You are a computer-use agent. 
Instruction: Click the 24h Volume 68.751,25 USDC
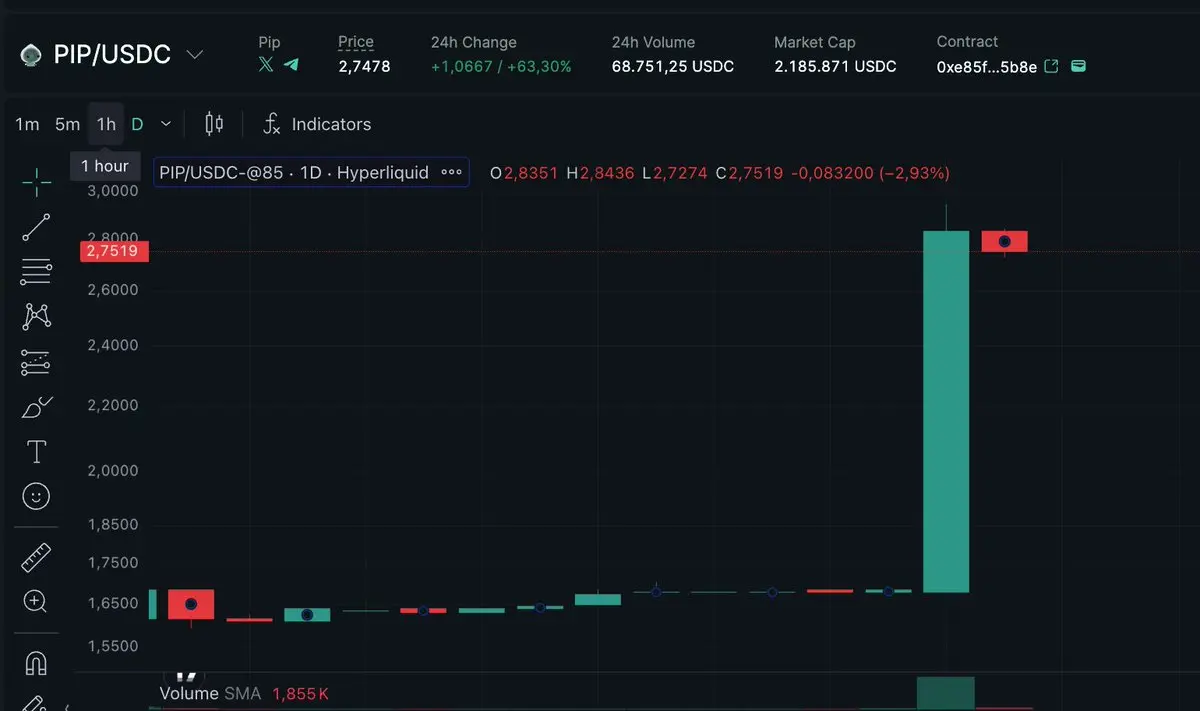click(673, 66)
